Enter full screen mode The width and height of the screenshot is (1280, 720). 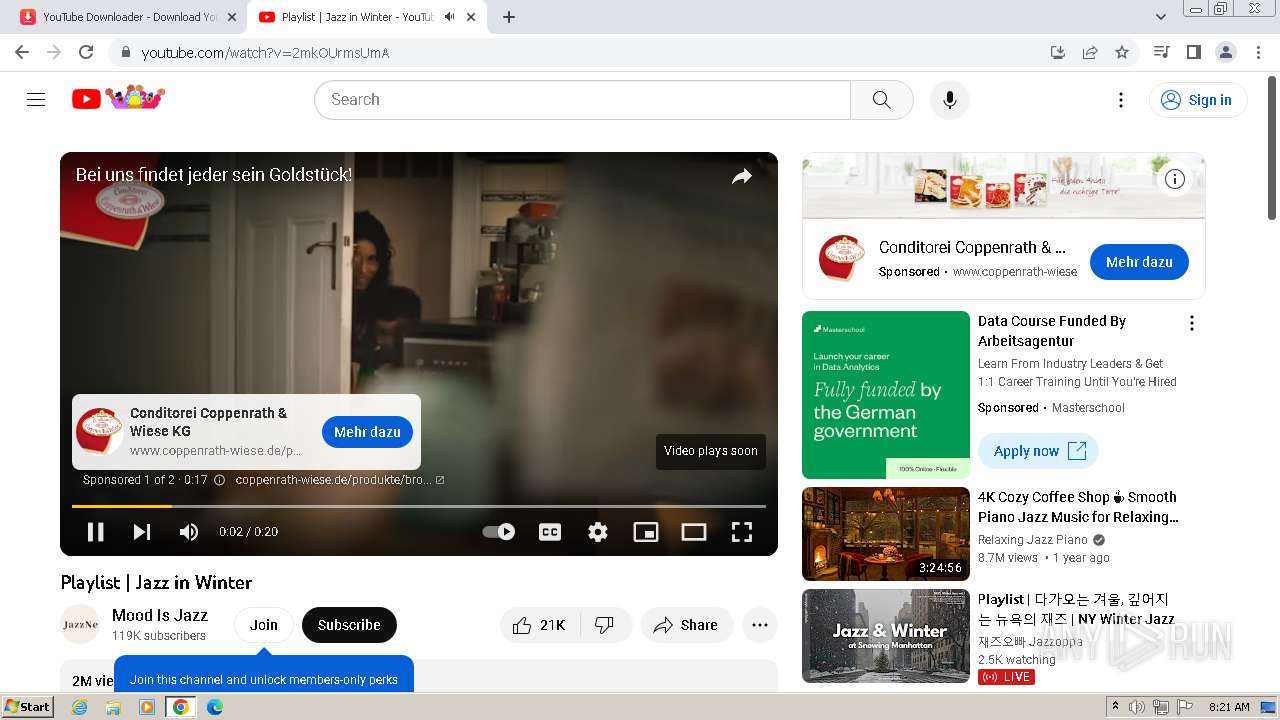[742, 532]
